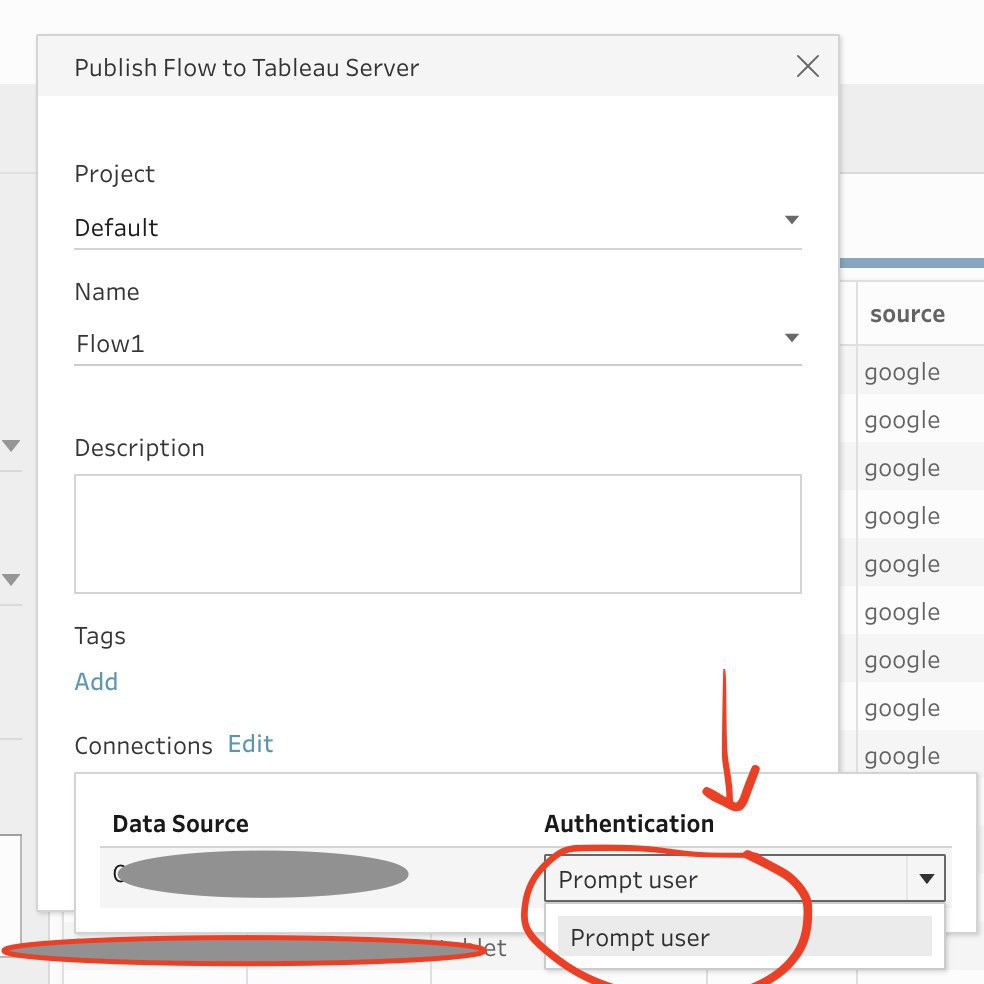
Task: Close the Publish Flow dialog
Action: 808,66
